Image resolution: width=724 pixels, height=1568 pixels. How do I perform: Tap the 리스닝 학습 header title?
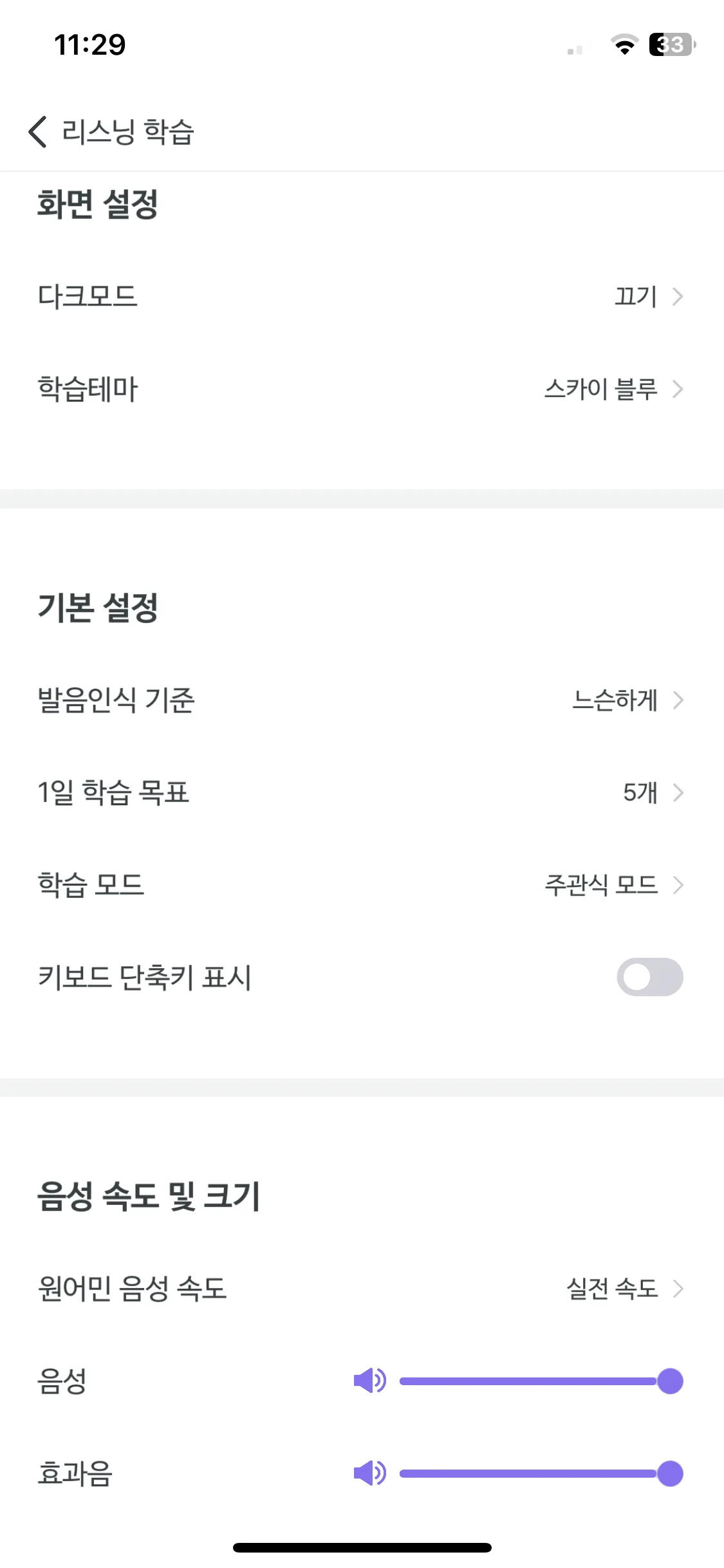tap(127, 132)
